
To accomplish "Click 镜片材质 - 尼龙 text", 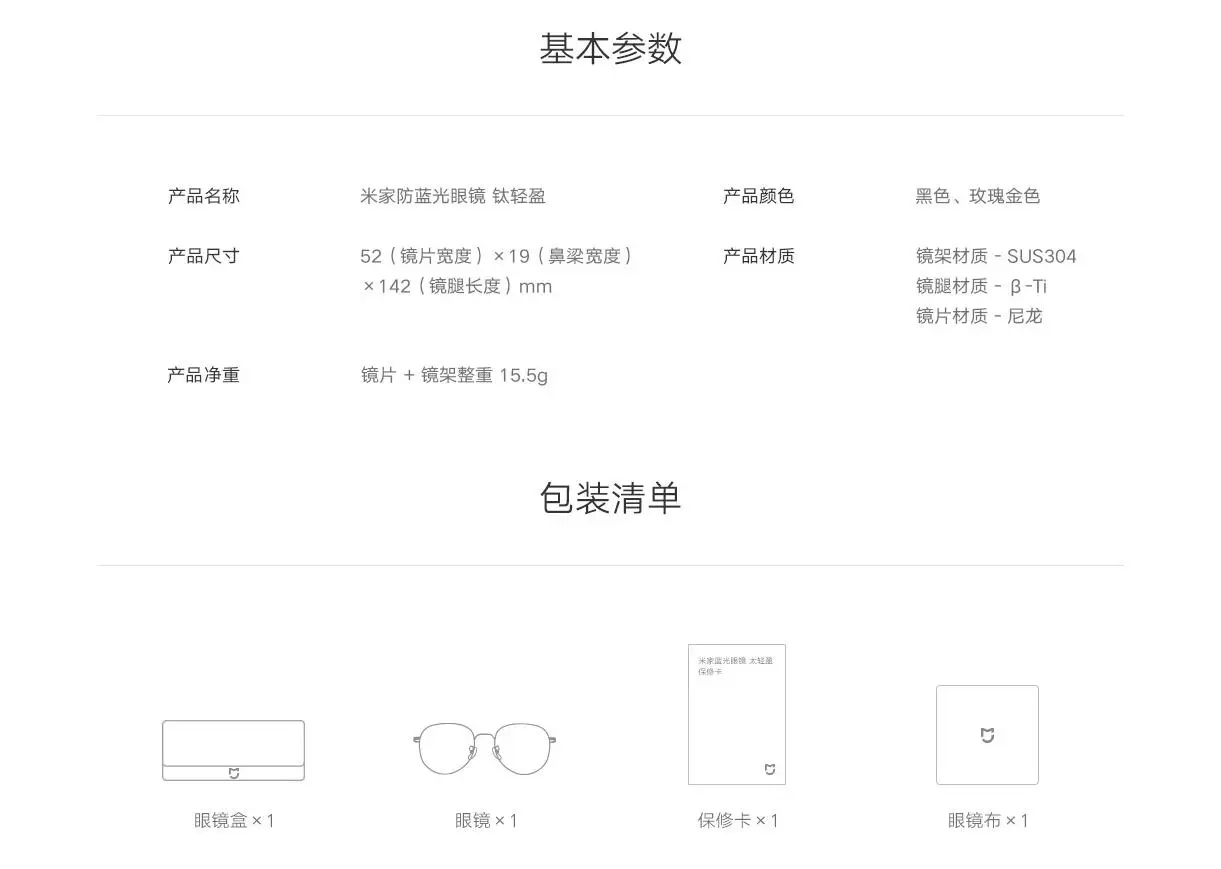I will [x=979, y=316].
